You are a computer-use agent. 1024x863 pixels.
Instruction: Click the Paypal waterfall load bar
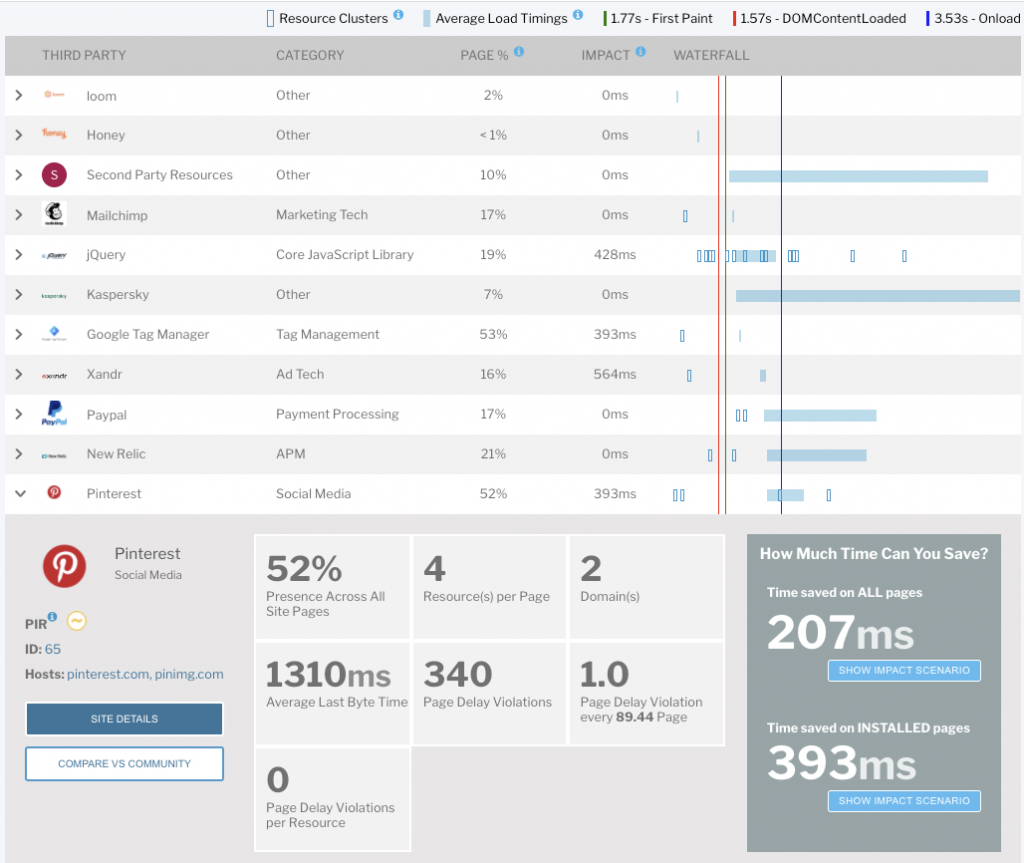(x=820, y=415)
